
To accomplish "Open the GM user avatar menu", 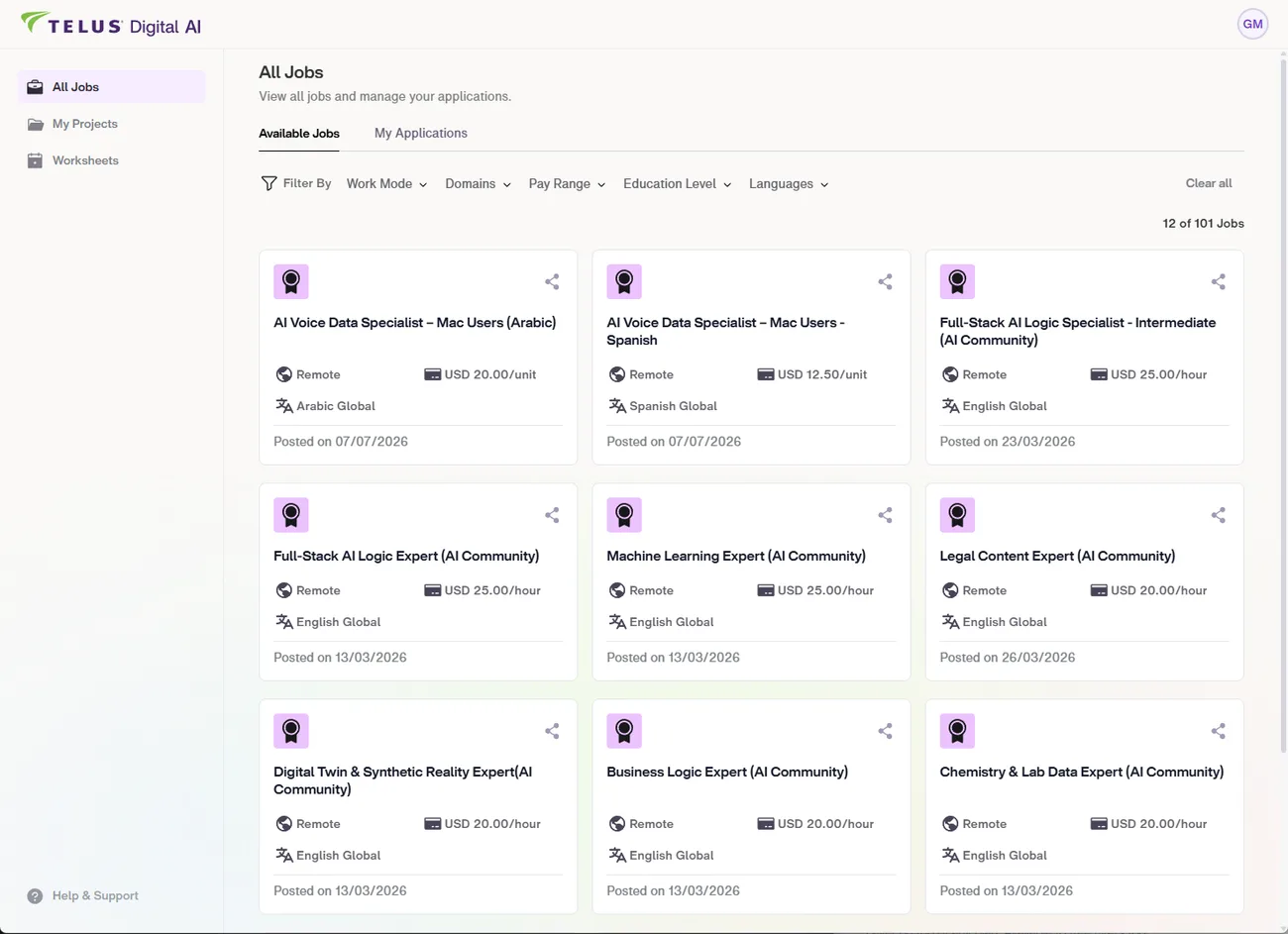I will pos(1252,24).
